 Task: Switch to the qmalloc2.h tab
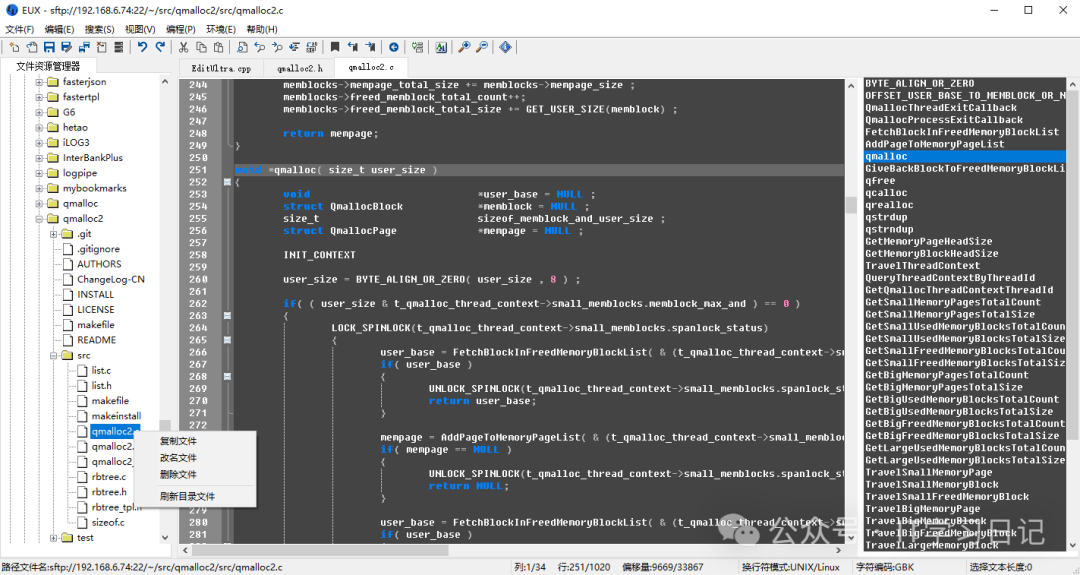(300, 69)
